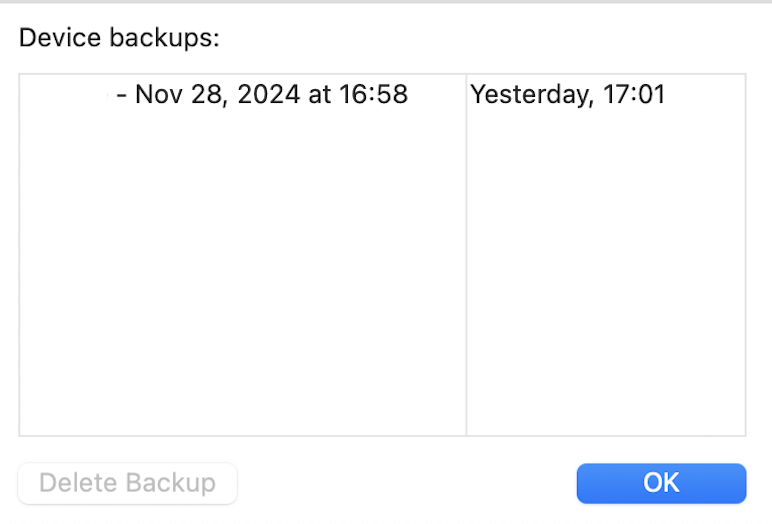
Task: Click the Device backups label
Action: click(x=119, y=39)
